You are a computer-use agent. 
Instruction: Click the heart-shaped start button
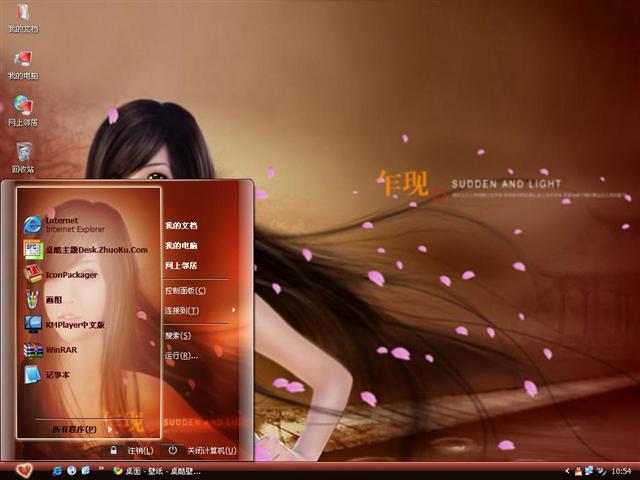pos(24,470)
